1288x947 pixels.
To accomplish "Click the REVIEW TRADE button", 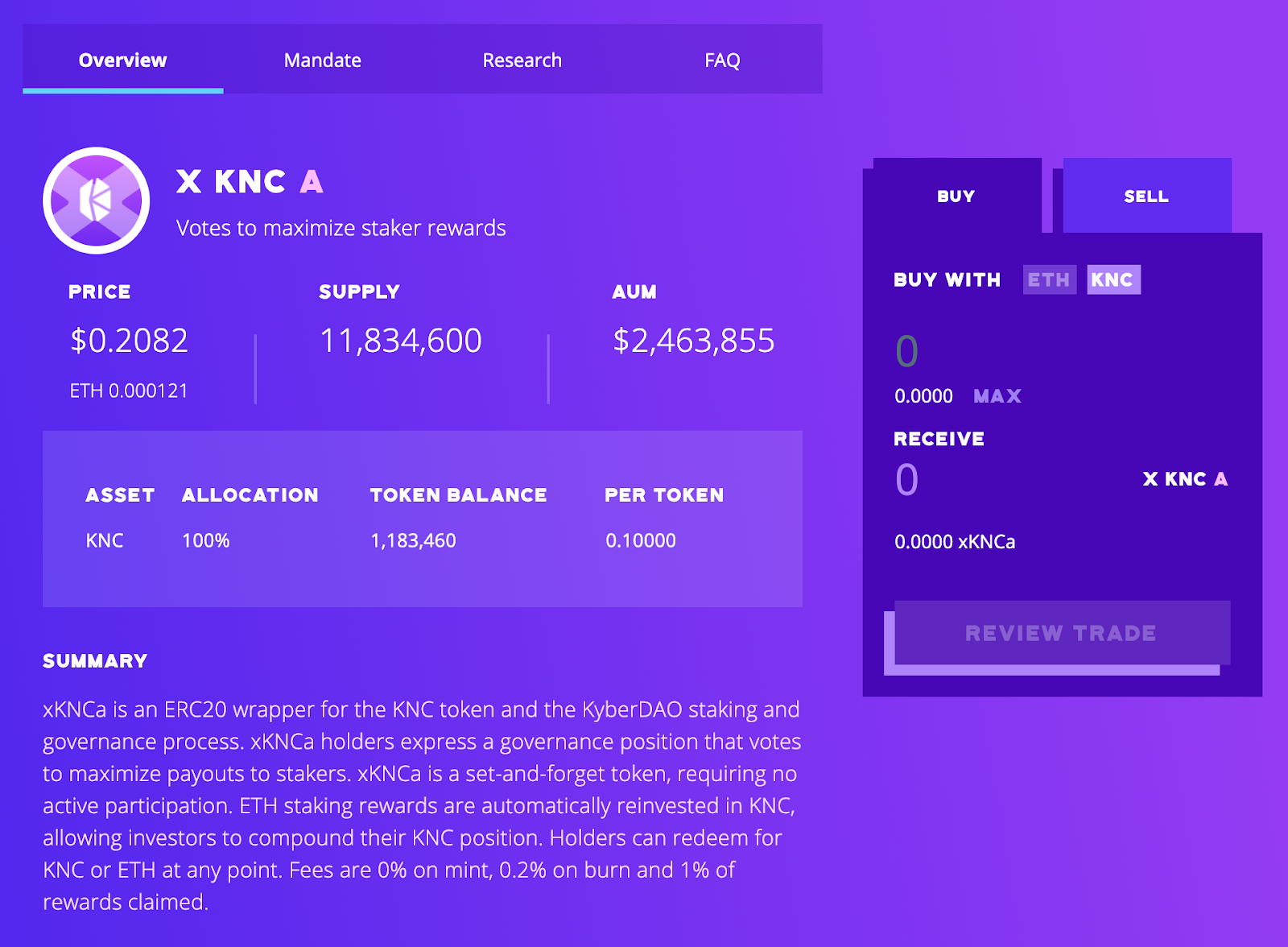I will tap(1061, 633).
